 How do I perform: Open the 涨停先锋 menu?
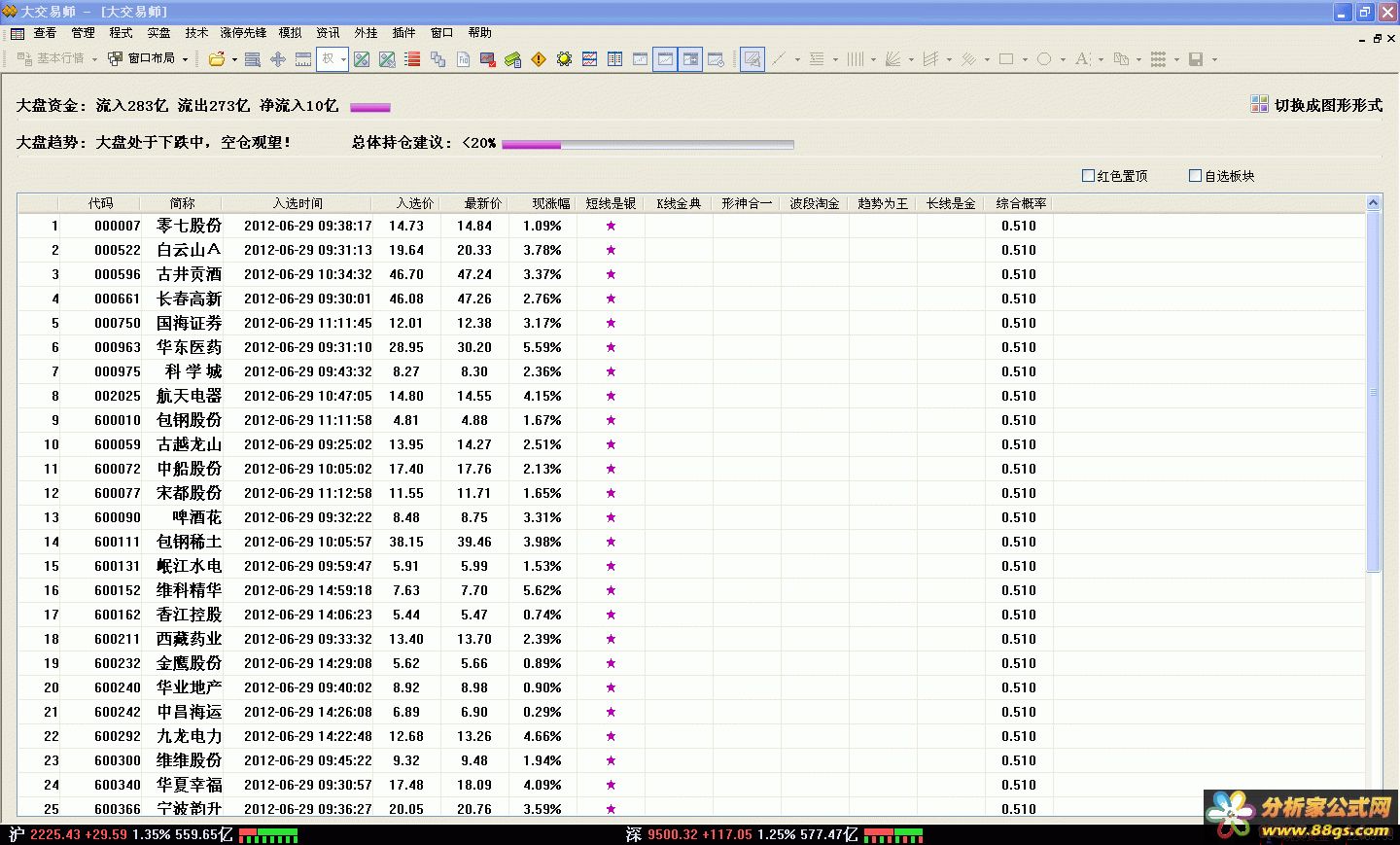pyautogui.click(x=243, y=33)
